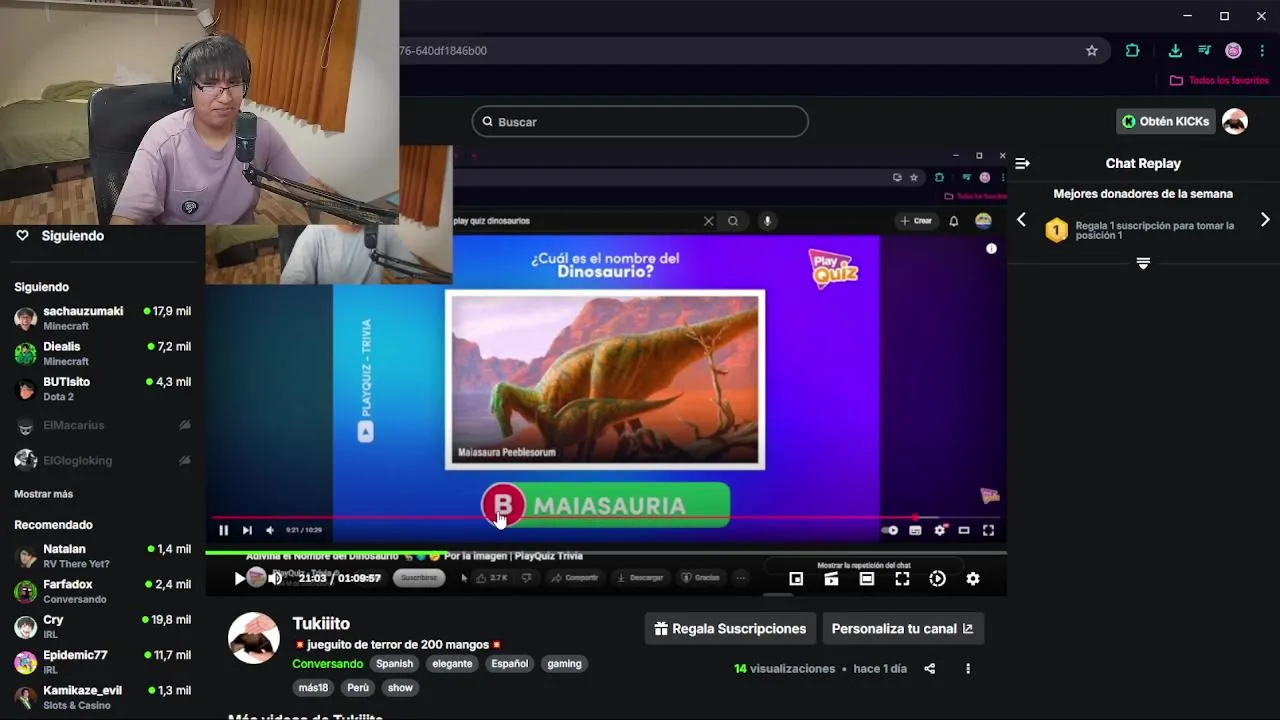Collapse the Chat Replay panel
The image size is (1280, 720).
point(1022,163)
